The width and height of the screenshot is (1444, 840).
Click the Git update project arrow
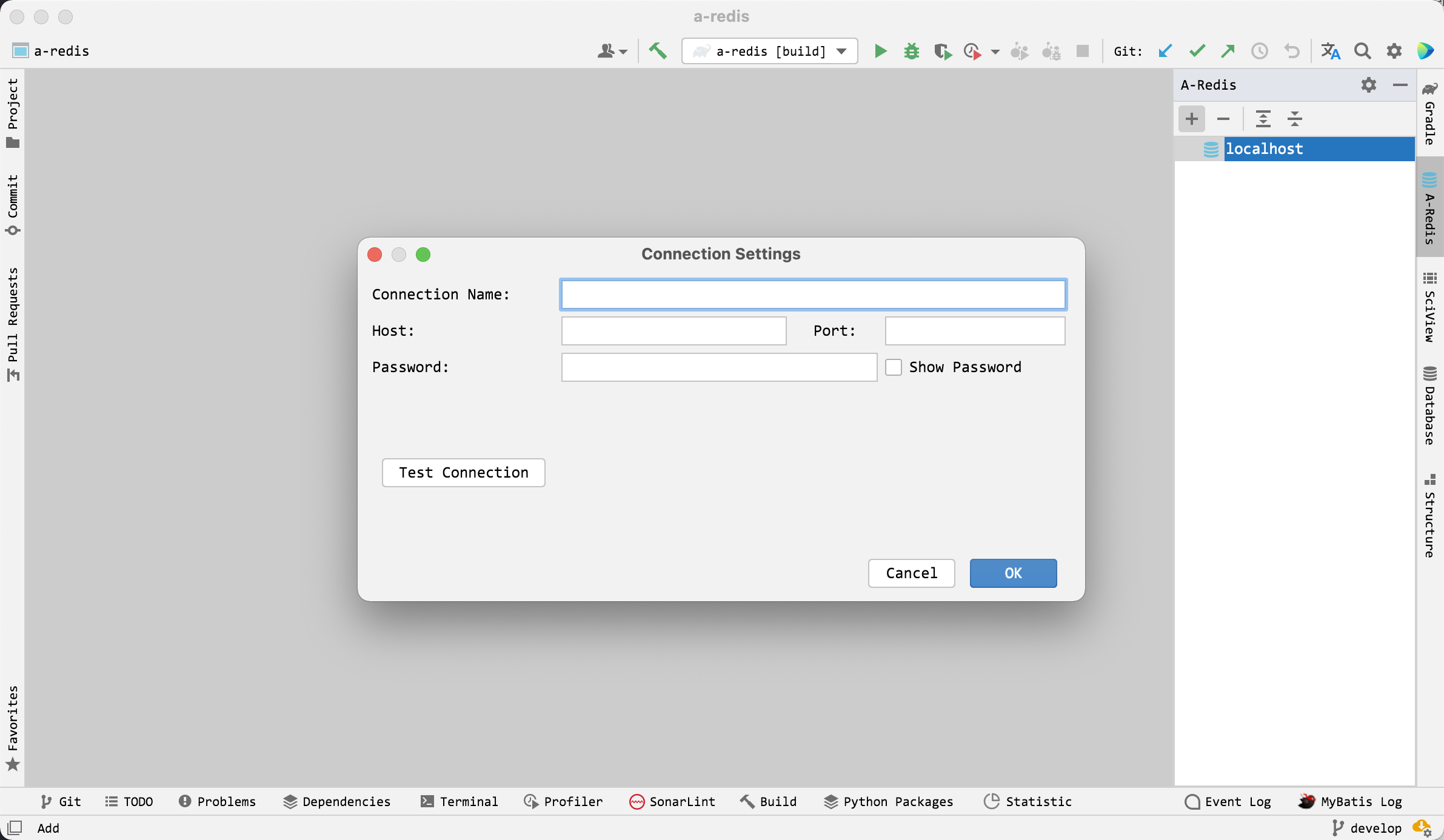[x=1165, y=52]
